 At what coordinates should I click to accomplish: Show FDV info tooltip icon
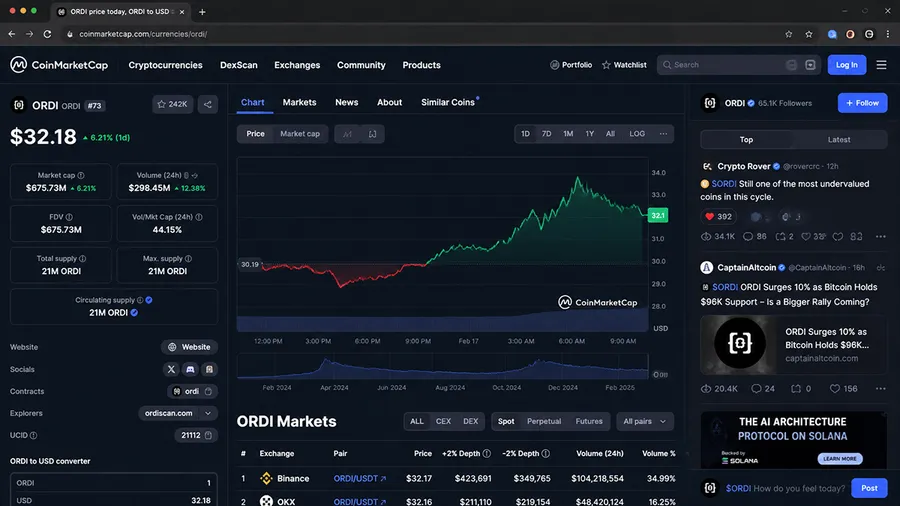coord(69,217)
